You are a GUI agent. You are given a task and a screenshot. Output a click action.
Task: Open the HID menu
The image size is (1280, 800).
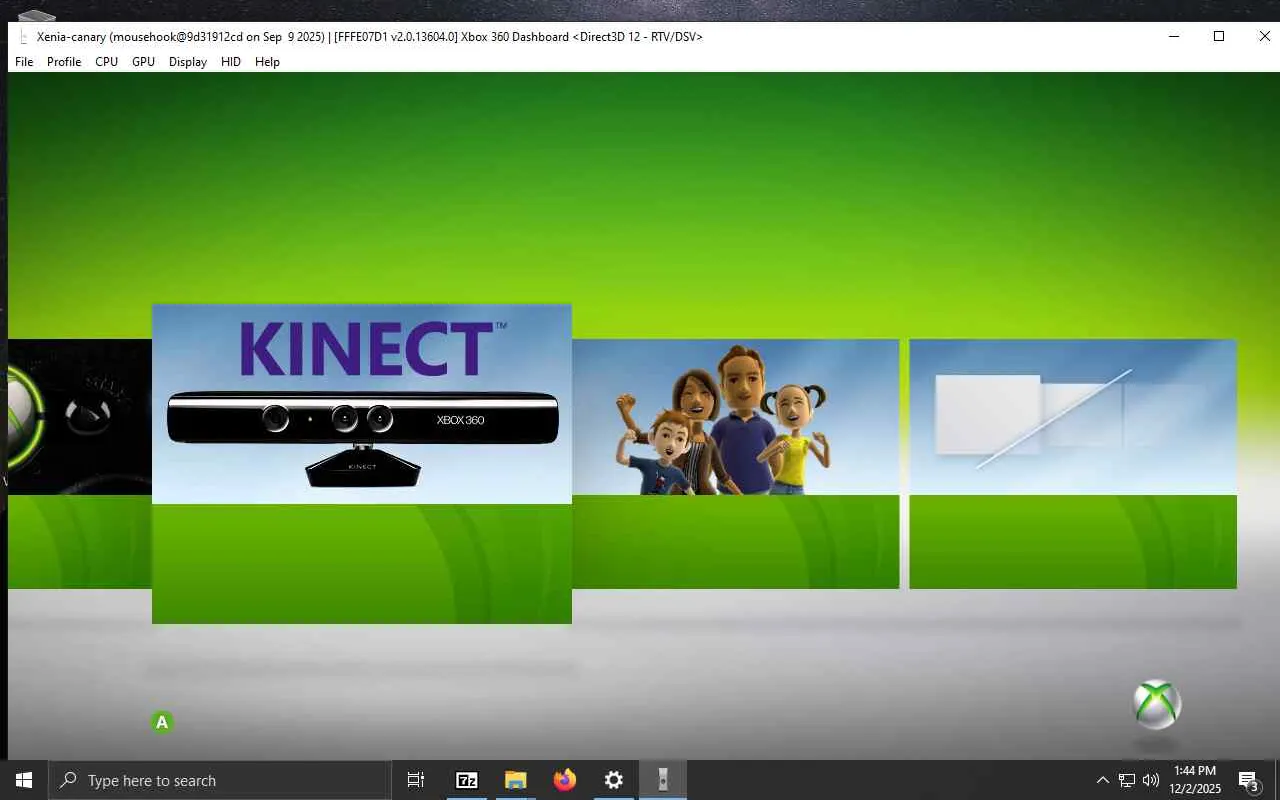[x=231, y=62]
